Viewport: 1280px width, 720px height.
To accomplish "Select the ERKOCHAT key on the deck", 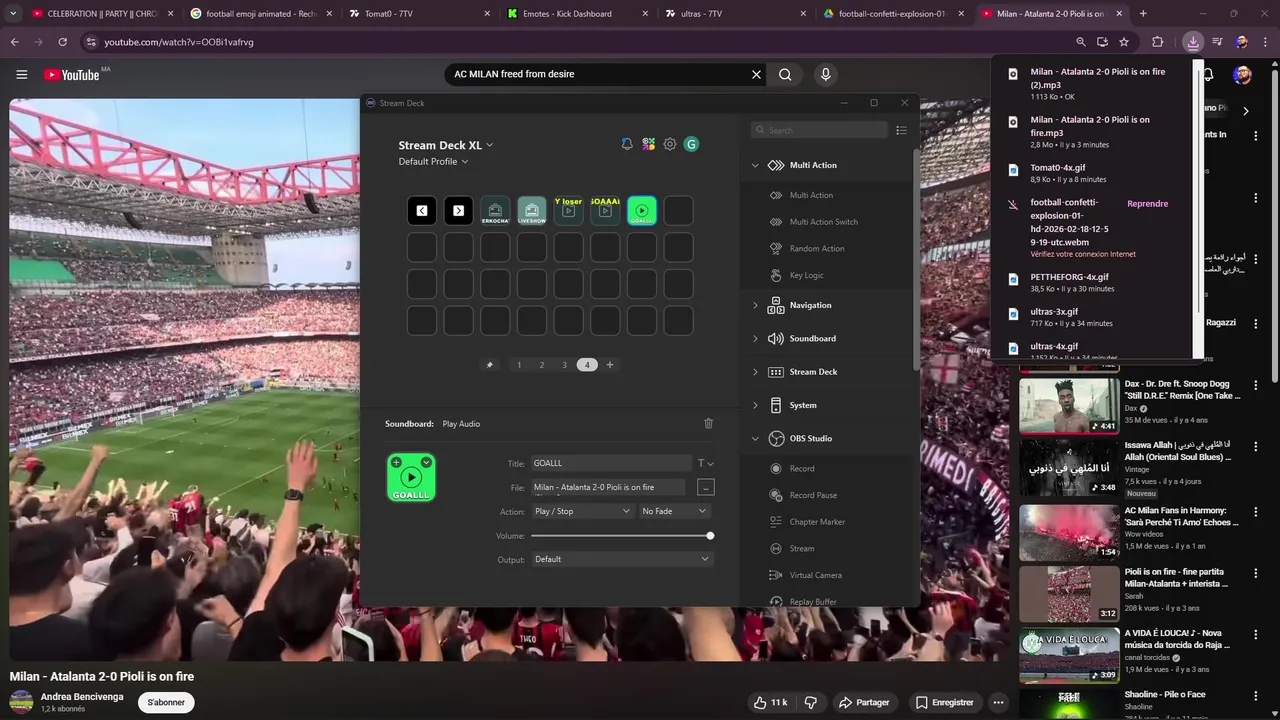I will [495, 211].
